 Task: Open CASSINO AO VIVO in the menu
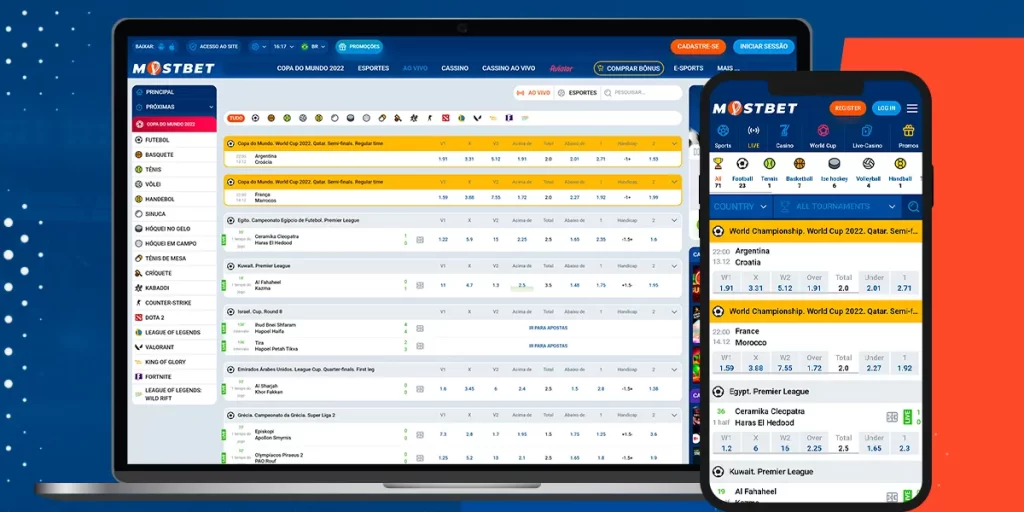tap(509, 68)
